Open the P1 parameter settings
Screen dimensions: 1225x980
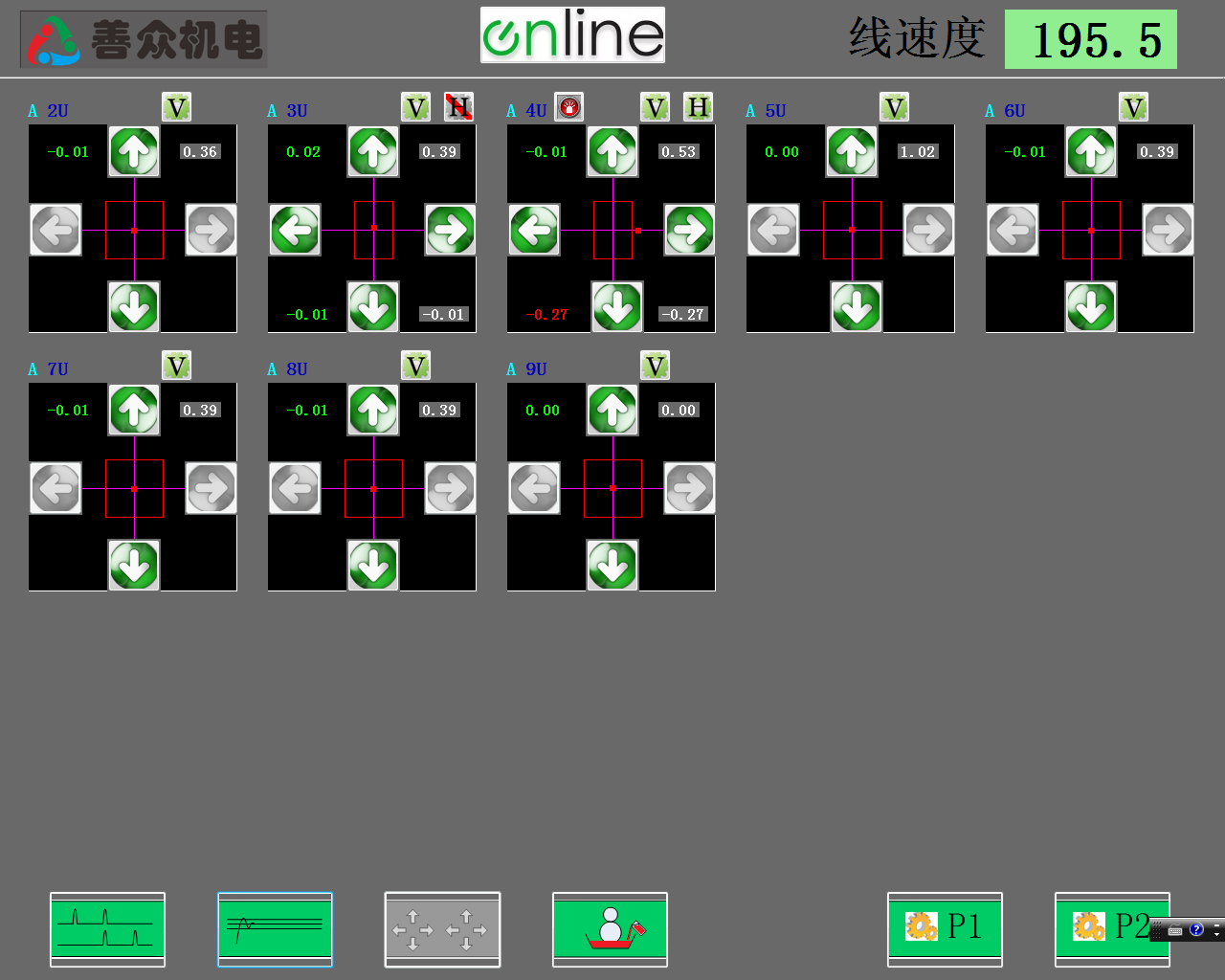click(945, 929)
